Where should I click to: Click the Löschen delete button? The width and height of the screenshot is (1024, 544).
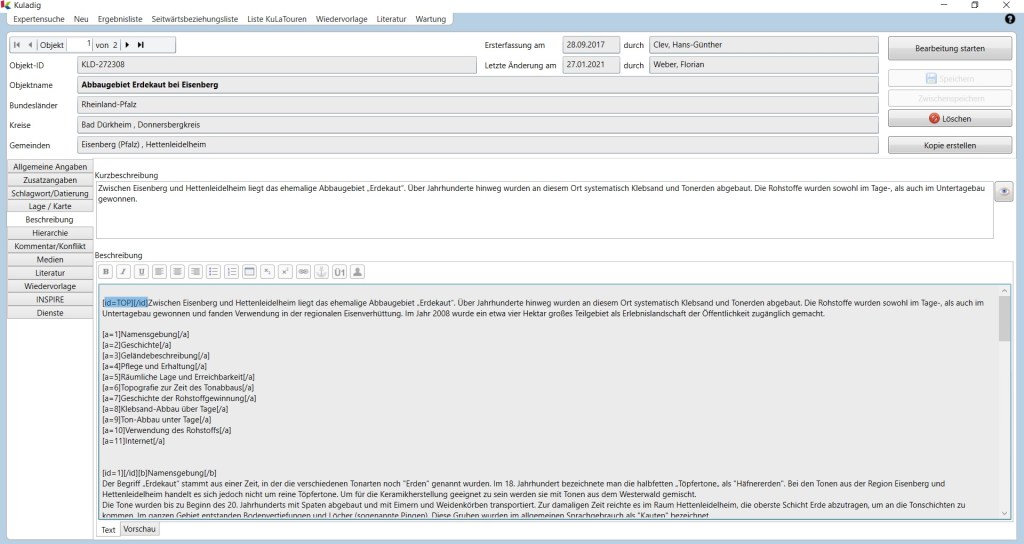click(x=949, y=118)
